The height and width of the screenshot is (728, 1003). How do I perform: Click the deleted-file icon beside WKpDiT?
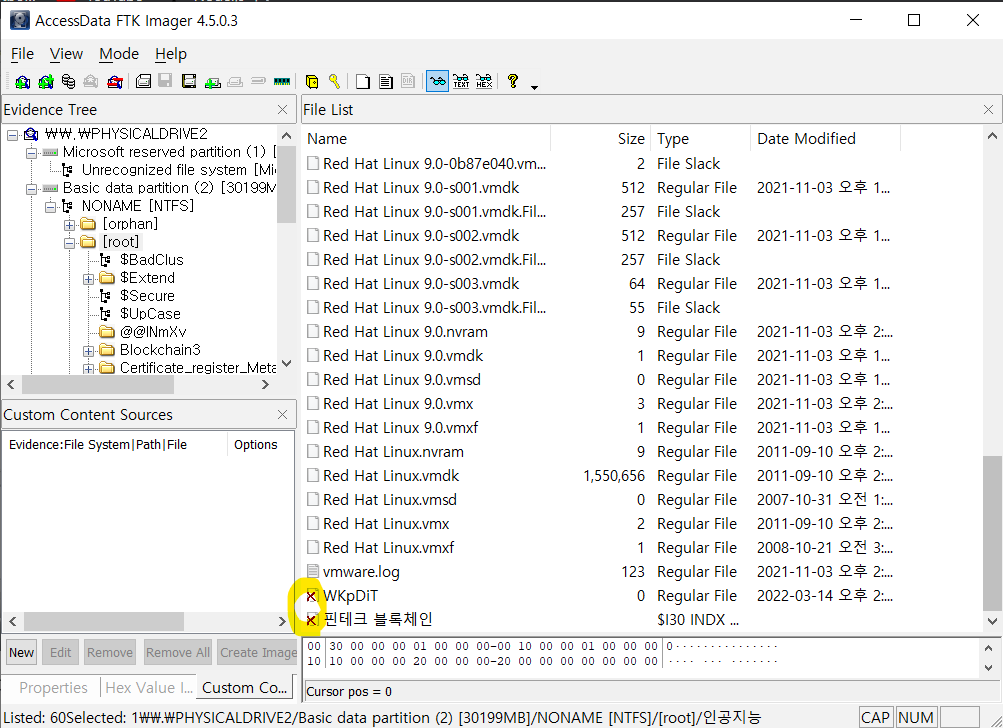312,596
